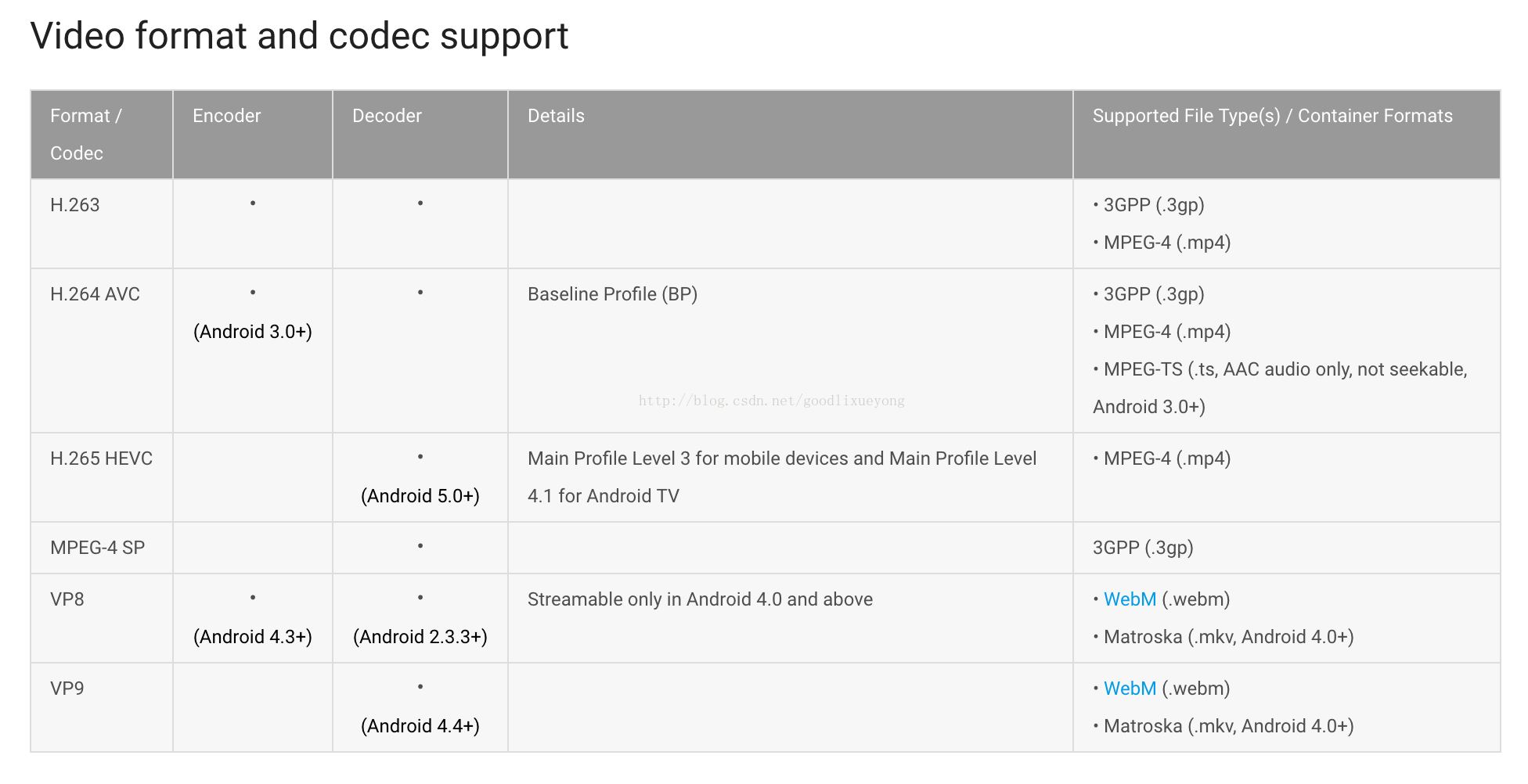Screen dimensions: 1528x784
Task: Click the Baseline Profile (BP) text
Action: (612, 294)
